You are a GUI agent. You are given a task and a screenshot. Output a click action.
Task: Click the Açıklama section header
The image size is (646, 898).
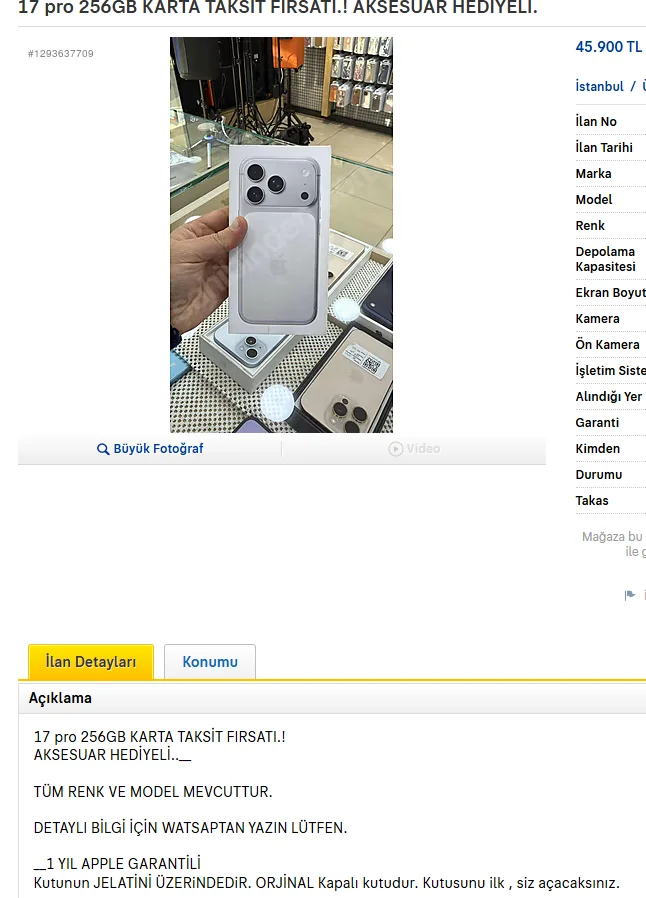pyautogui.click(x=60, y=698)
